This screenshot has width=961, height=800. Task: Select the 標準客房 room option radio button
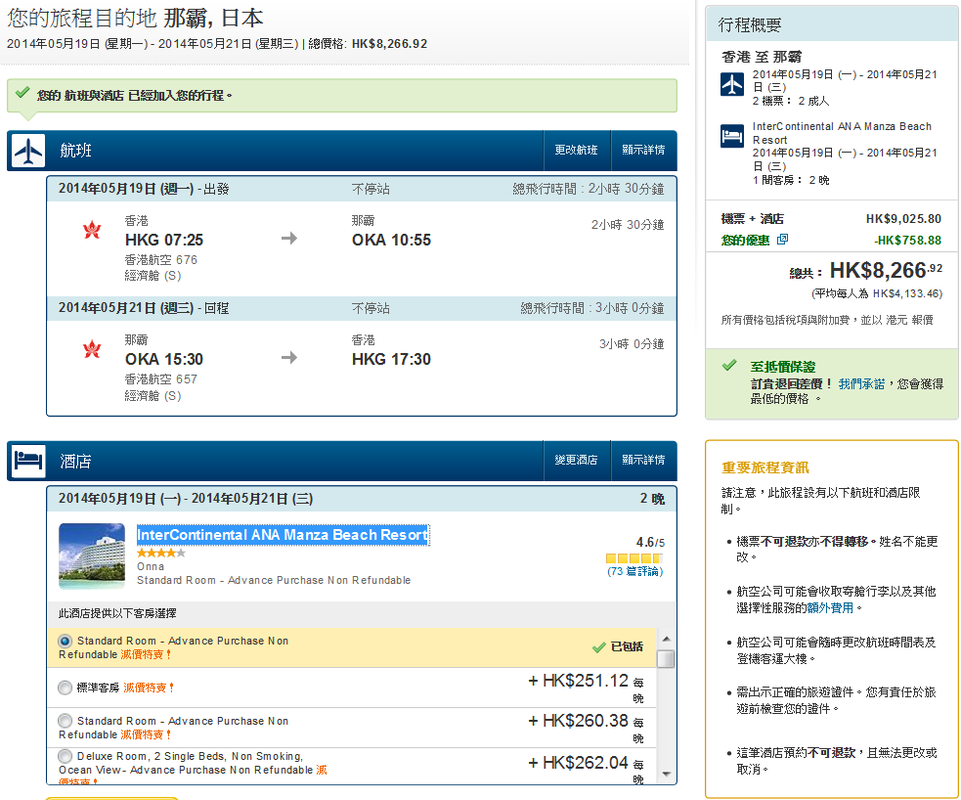(65, 688)
